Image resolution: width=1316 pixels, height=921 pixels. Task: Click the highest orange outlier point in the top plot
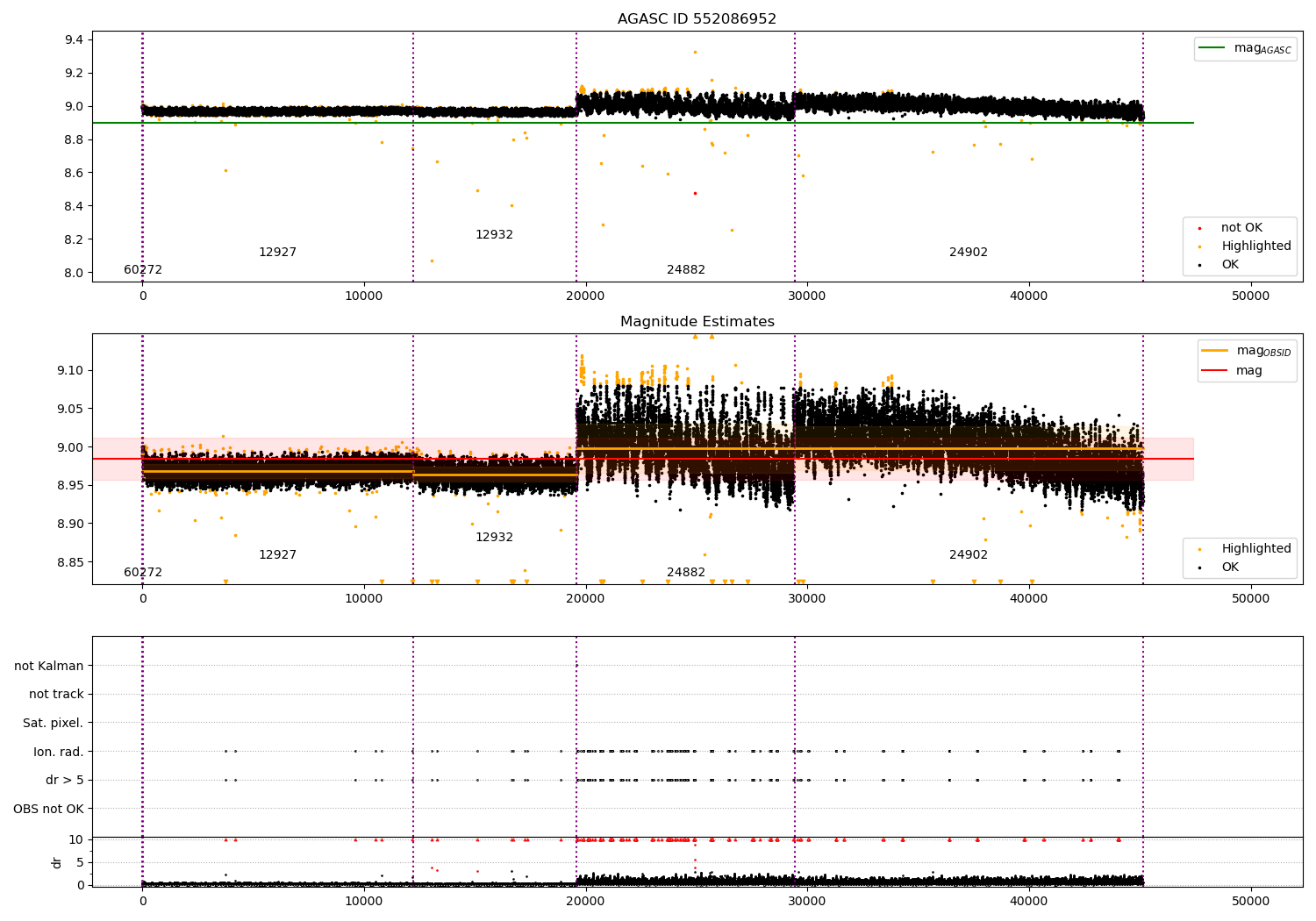(x=695, y=52)
